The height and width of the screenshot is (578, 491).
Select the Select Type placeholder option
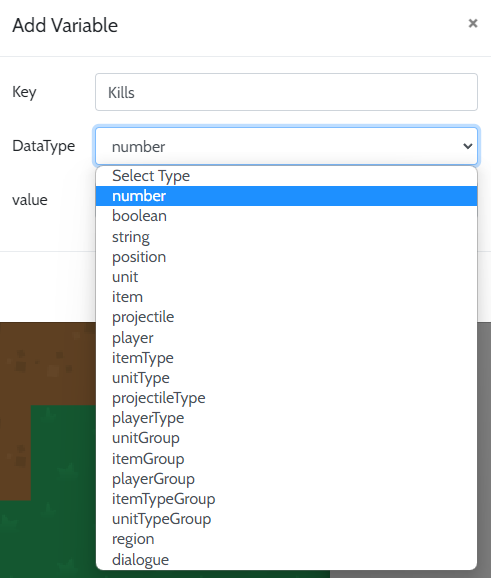[x=286, y=176]
